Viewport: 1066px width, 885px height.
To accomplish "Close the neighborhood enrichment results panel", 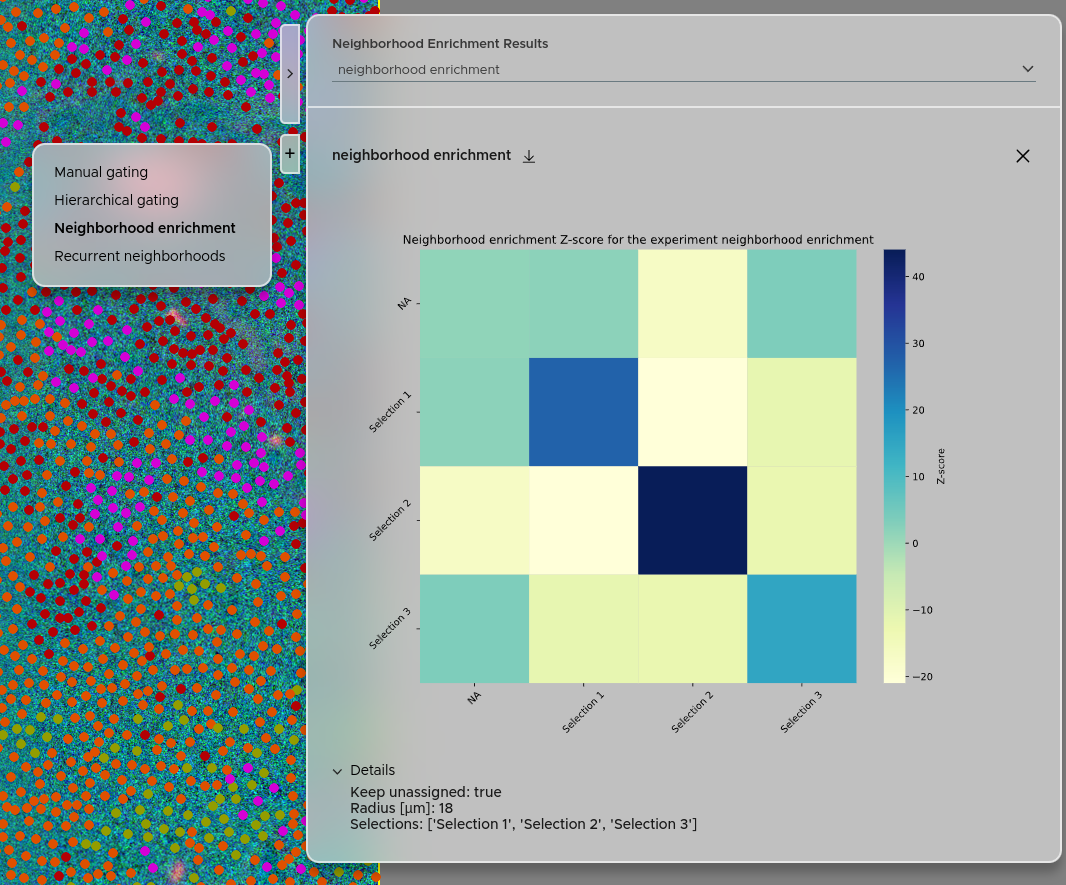I will (1022, 156).
